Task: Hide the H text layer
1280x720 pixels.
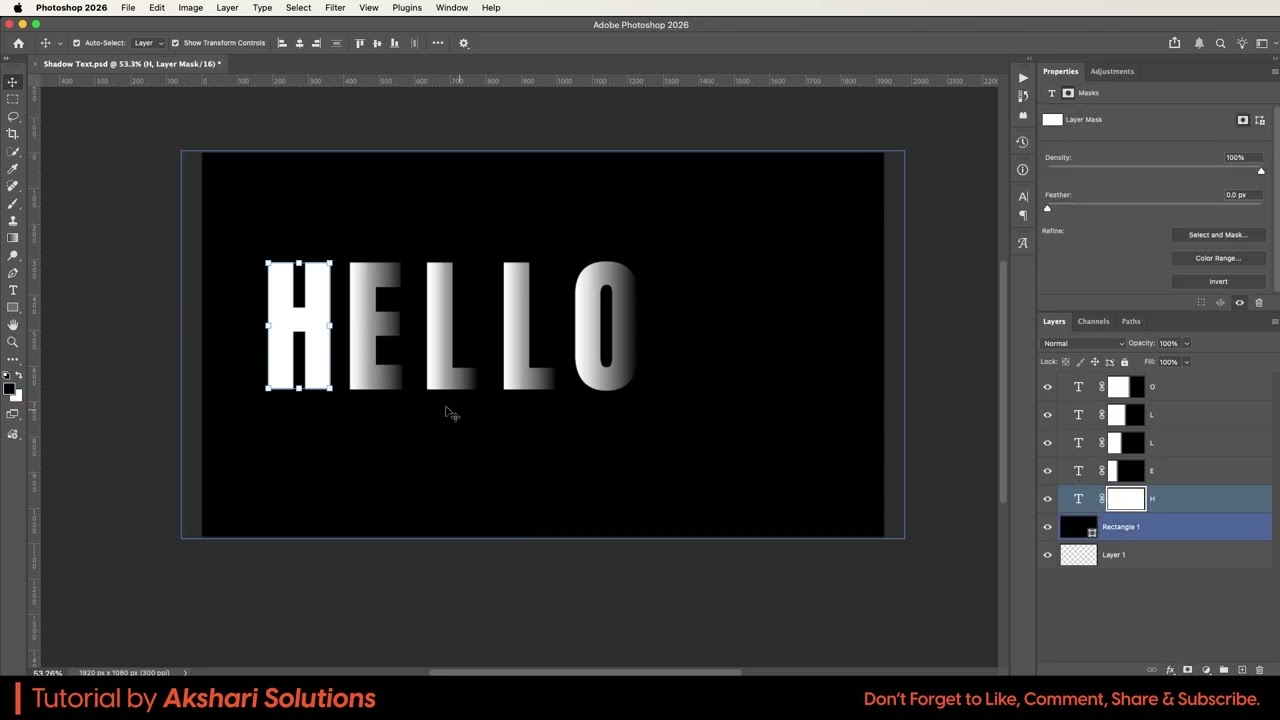Action: pyautogui.click(x=1048, y=499)
